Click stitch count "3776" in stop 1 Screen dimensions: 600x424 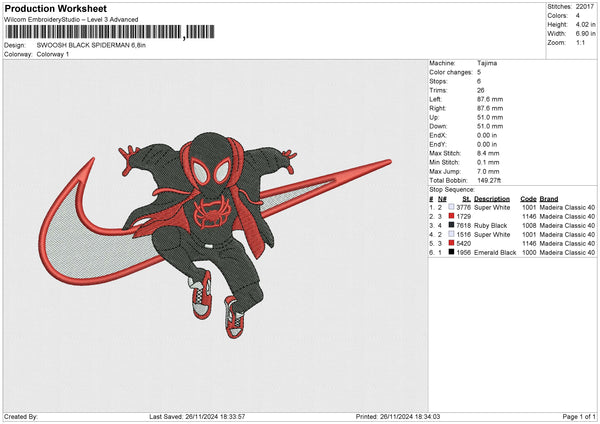(463, 207)
